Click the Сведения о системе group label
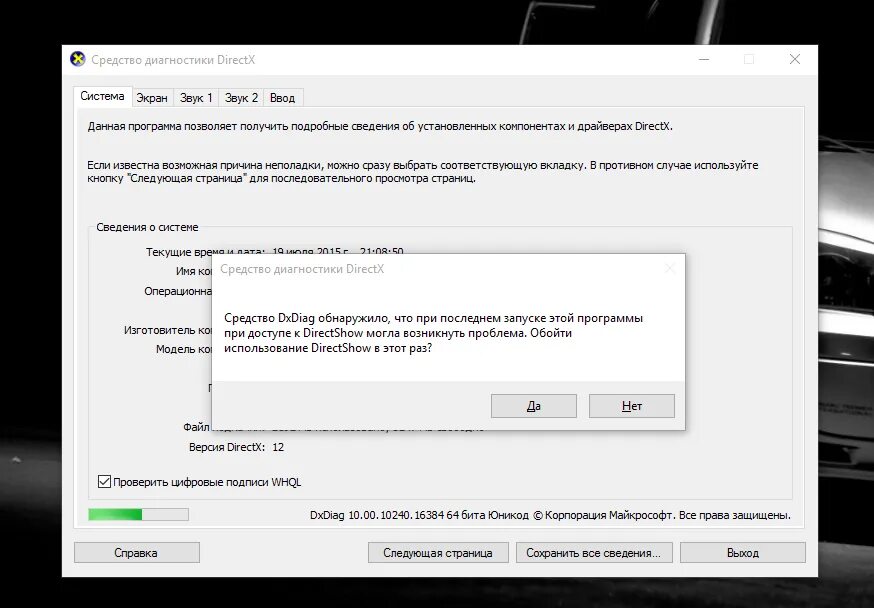Screen dimensions: 874x608 [x=147, y=227]
